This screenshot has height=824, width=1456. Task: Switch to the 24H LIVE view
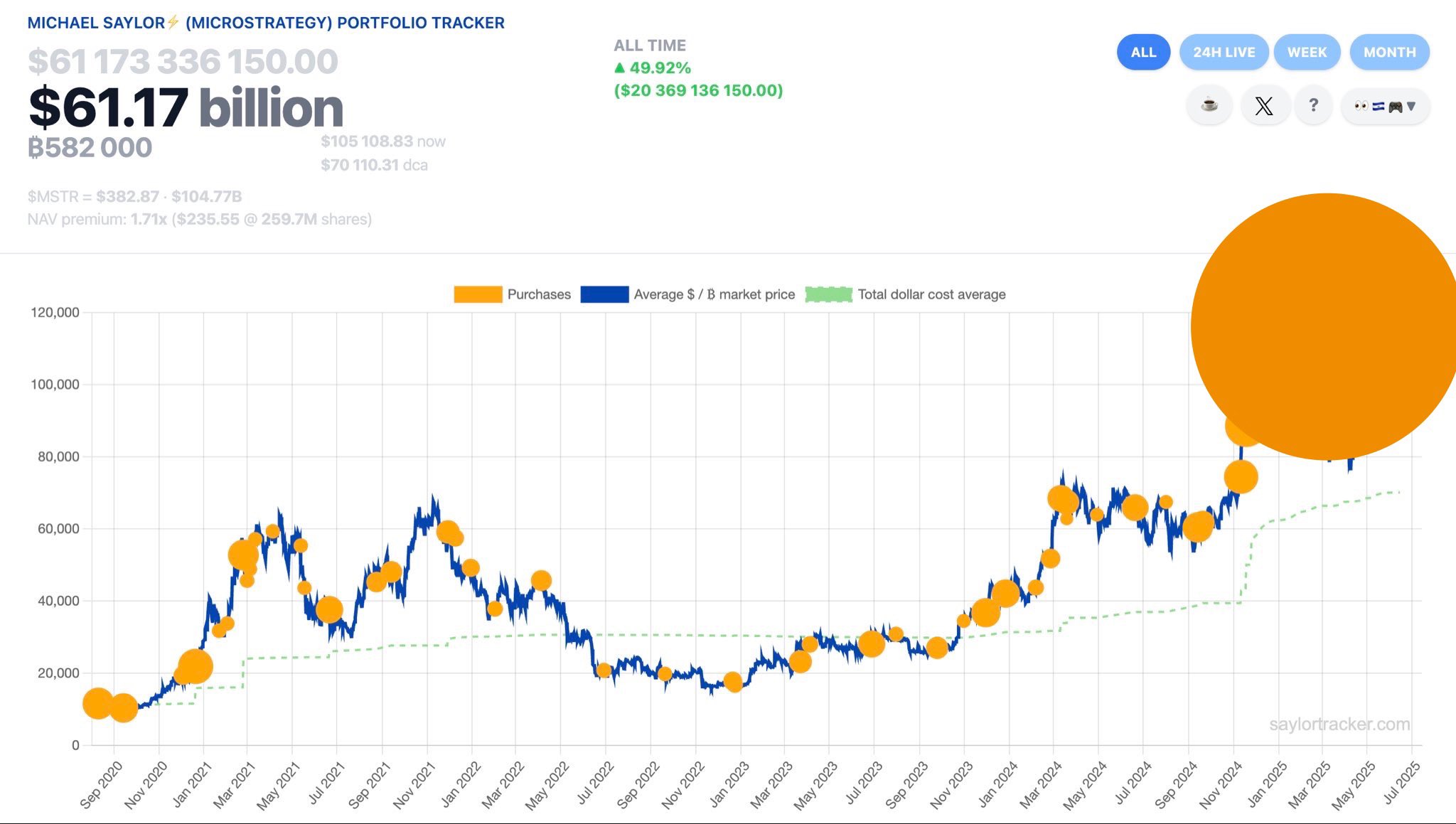pyautogui.click(x=1224, y=52)
